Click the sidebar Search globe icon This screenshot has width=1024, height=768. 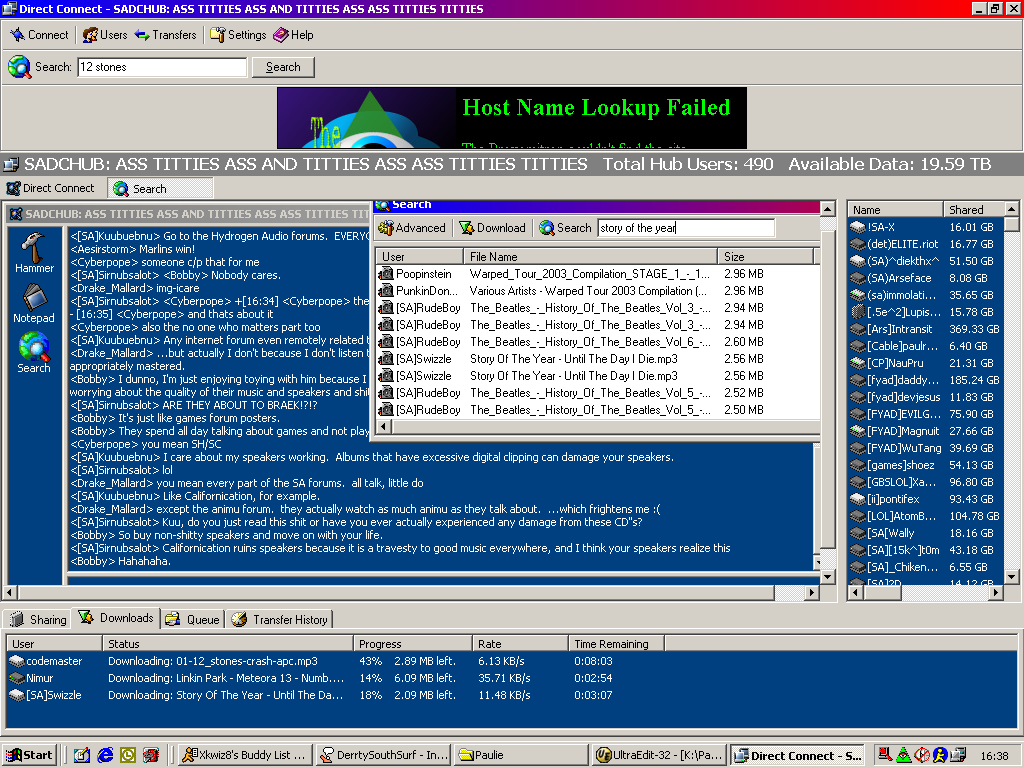(34, 352)
